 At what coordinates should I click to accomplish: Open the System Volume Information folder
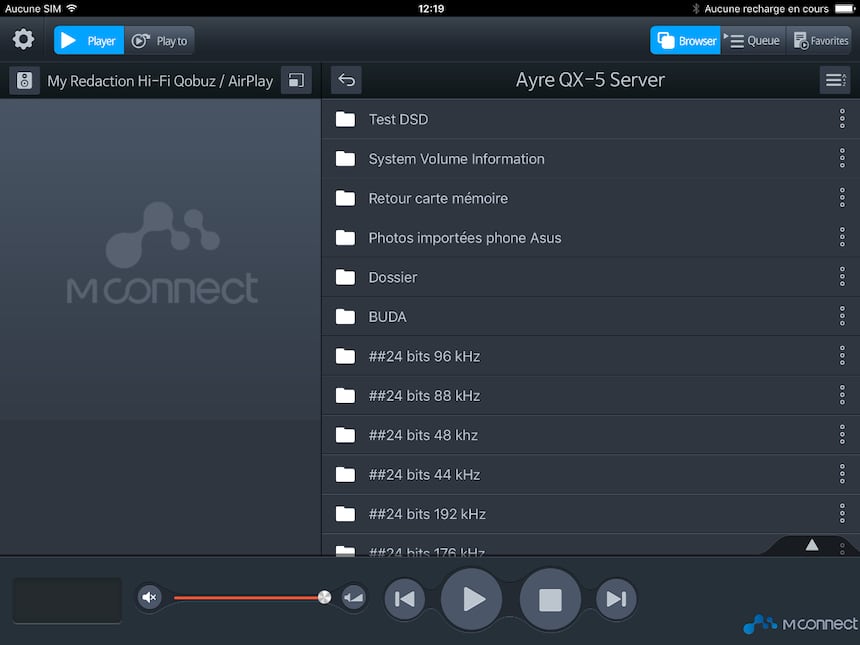click(x=590, y=159)
